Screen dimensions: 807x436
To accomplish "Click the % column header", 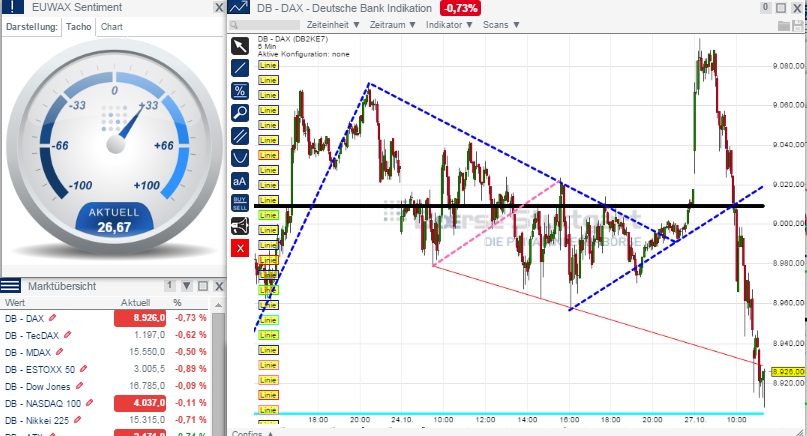I will (x=177, y=303).
